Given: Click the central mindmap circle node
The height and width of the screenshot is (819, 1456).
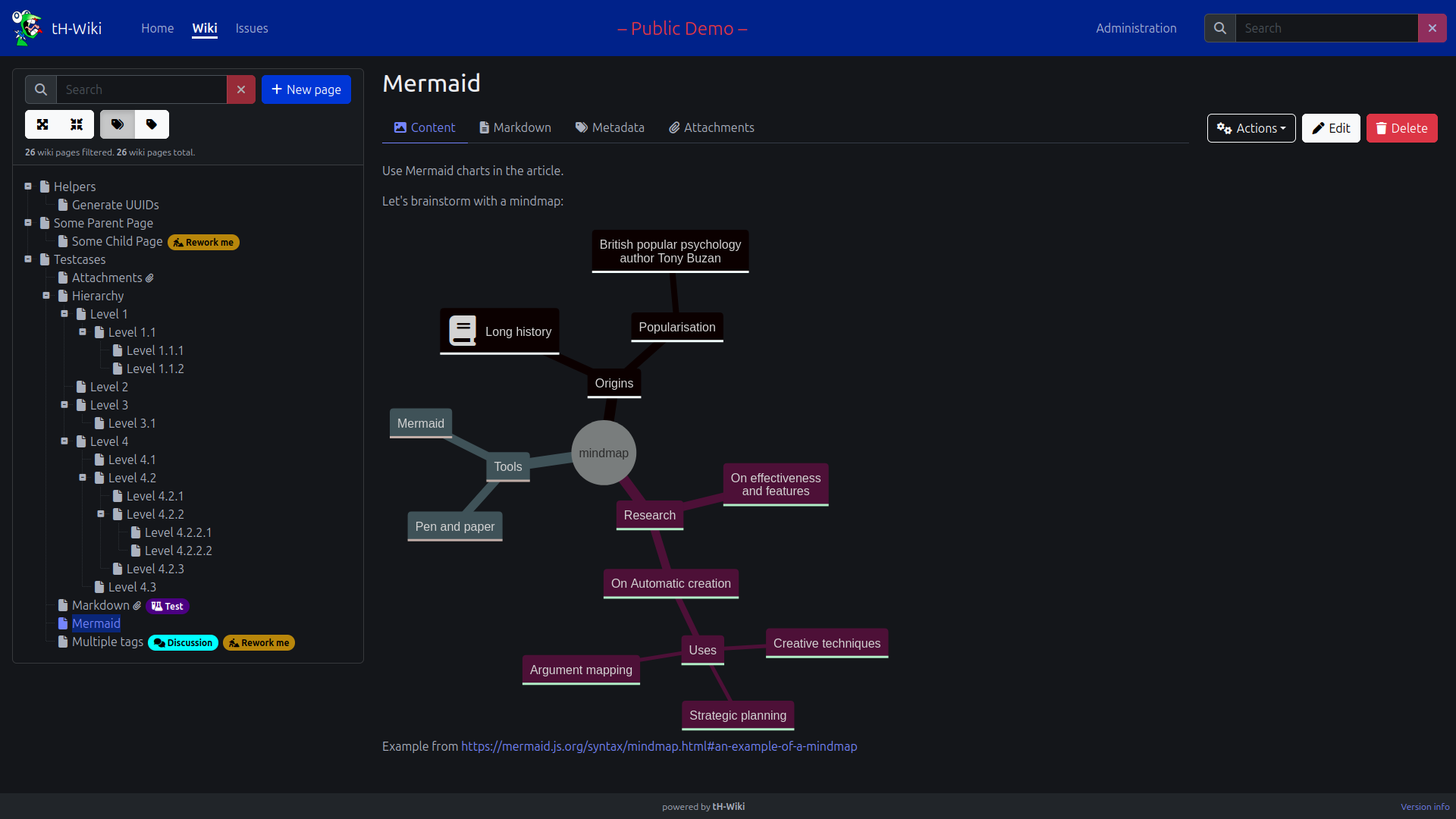Looking at the screenshot, I should coord(604,453).
